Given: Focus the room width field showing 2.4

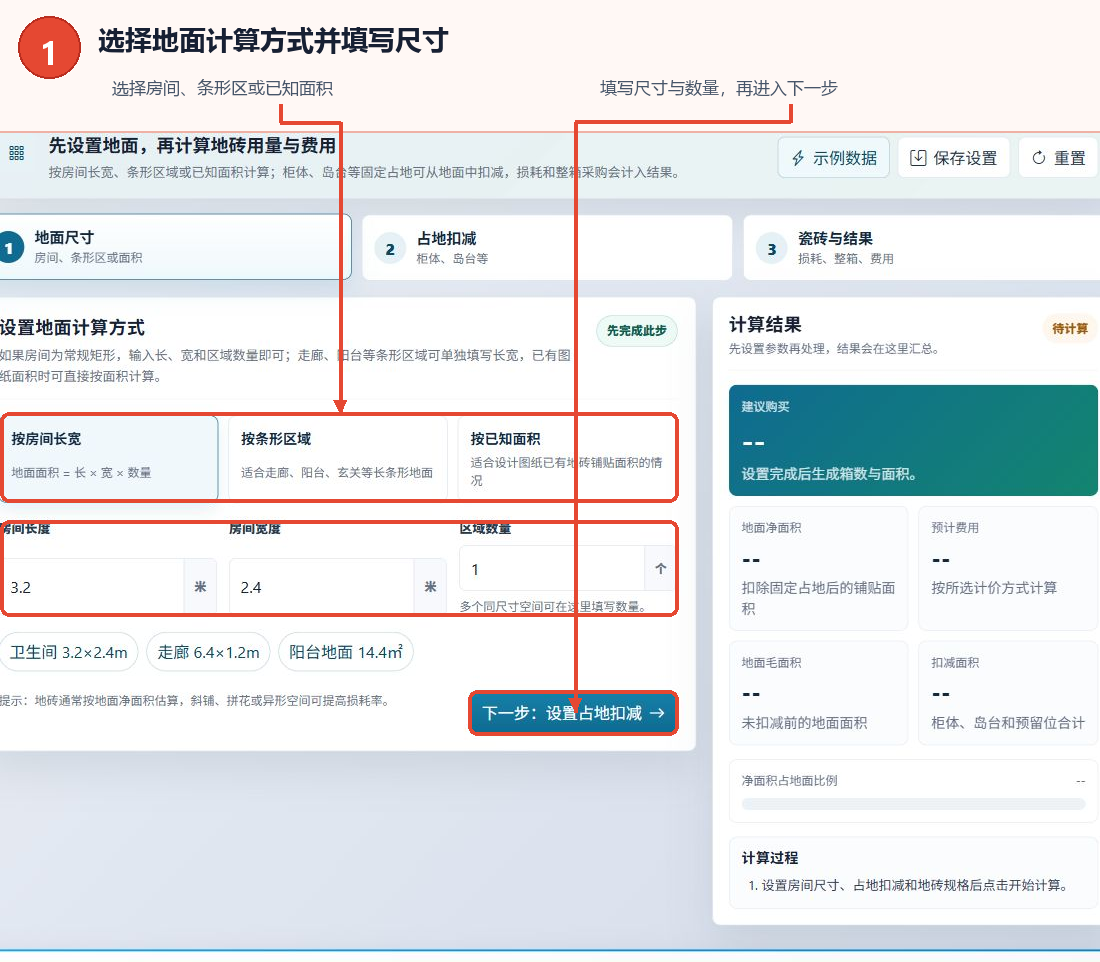Looking at the screenshot, I should pos(321,587).
